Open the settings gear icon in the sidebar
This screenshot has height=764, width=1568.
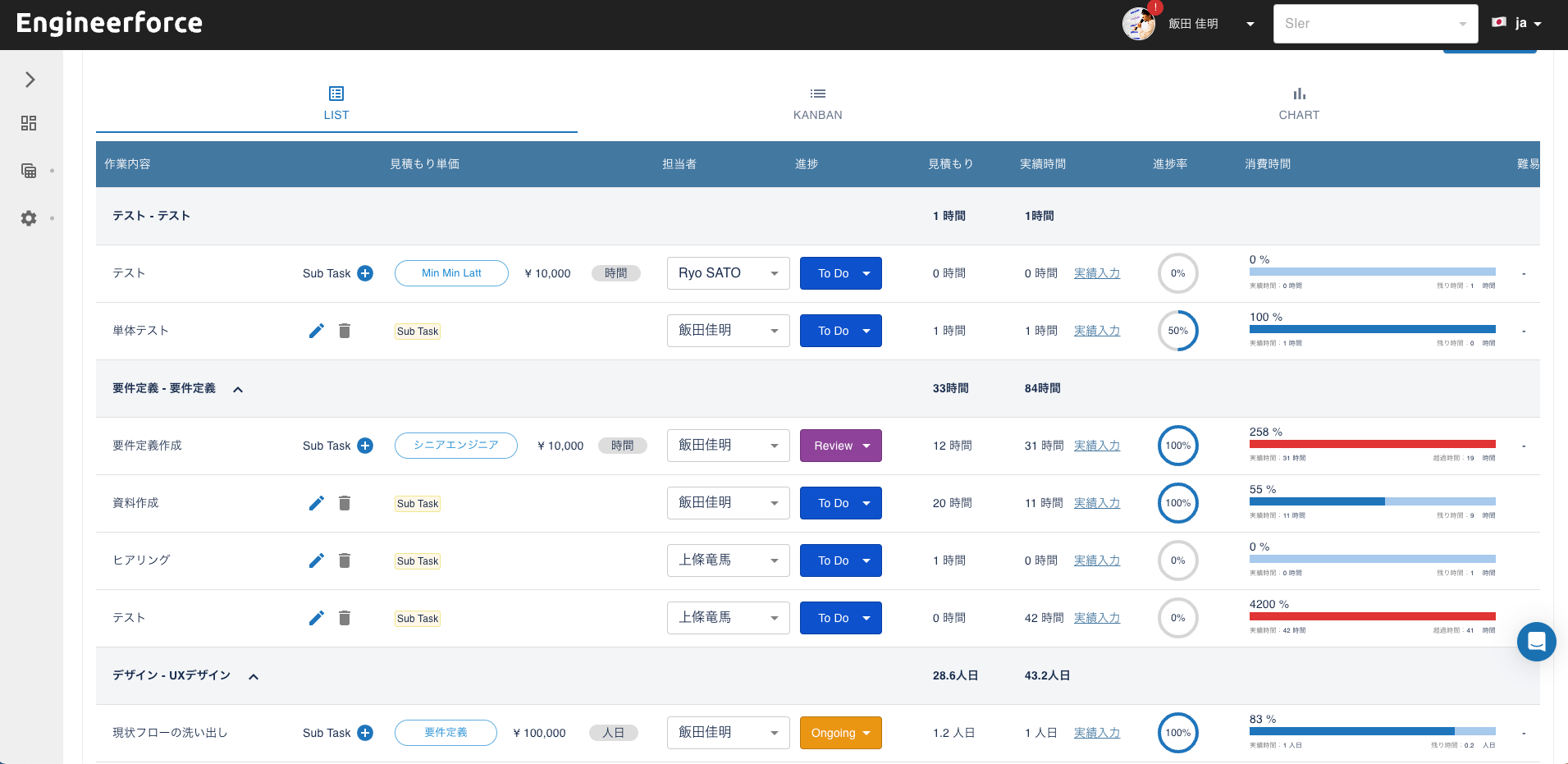(29, 218)
